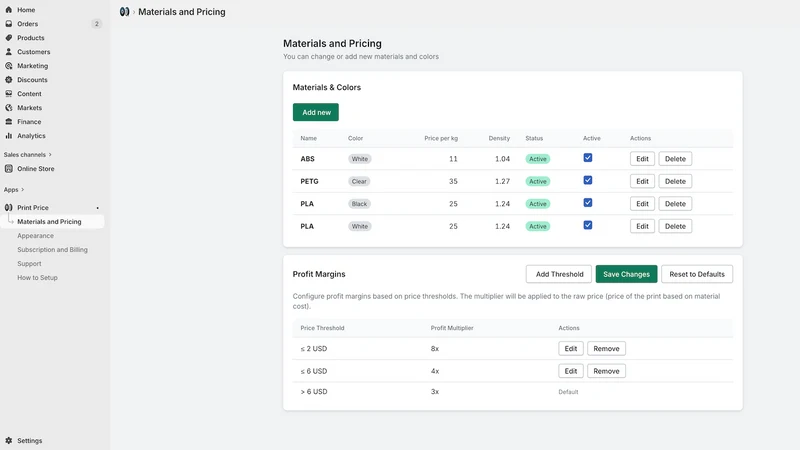Edit the PETG Clear material

click(x=642, y=181)
